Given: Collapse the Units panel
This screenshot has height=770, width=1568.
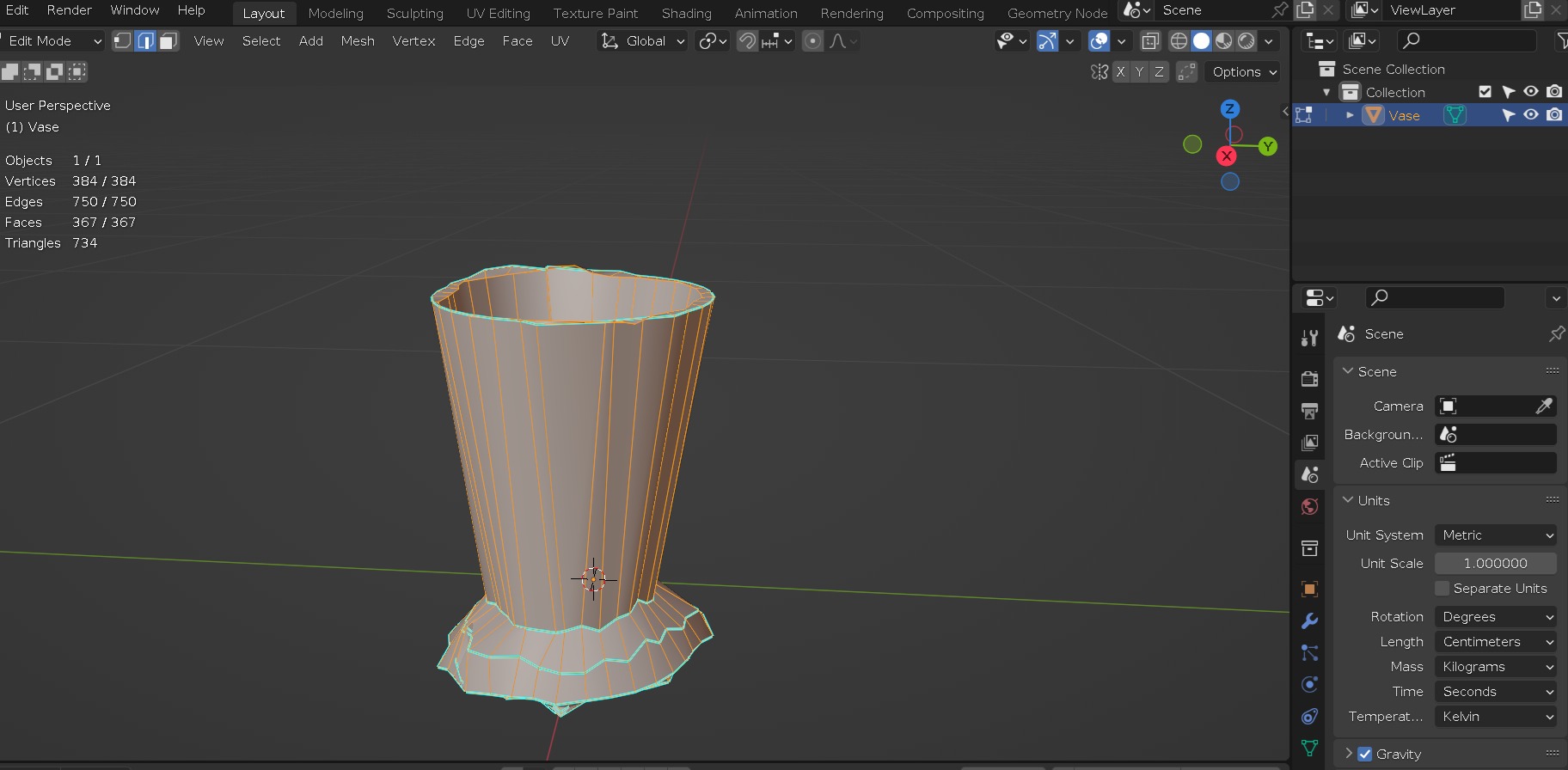Looking at the screenshot, I should [1348, 500].
